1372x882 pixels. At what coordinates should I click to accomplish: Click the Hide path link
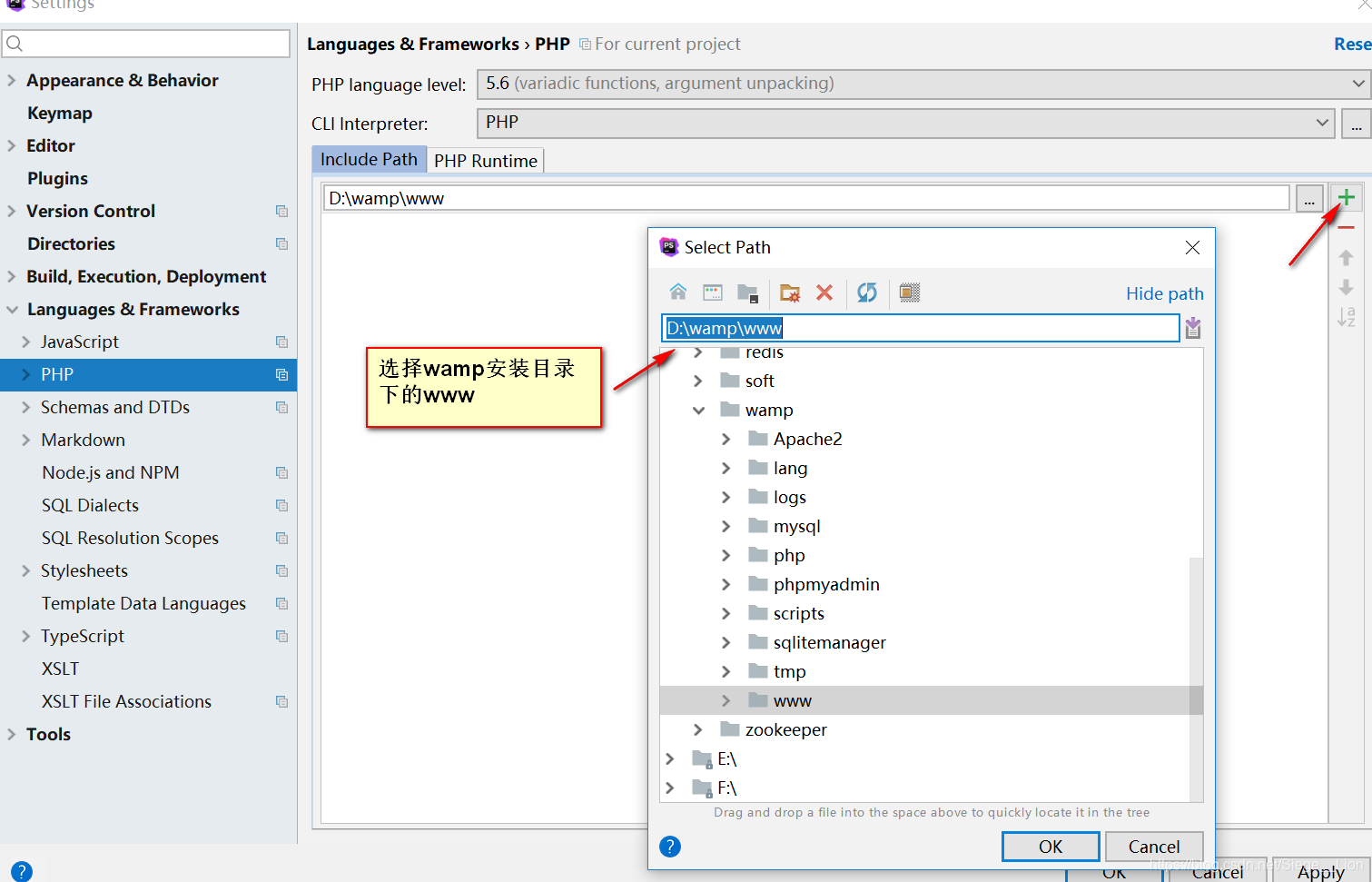click(x=1165, y=293)
